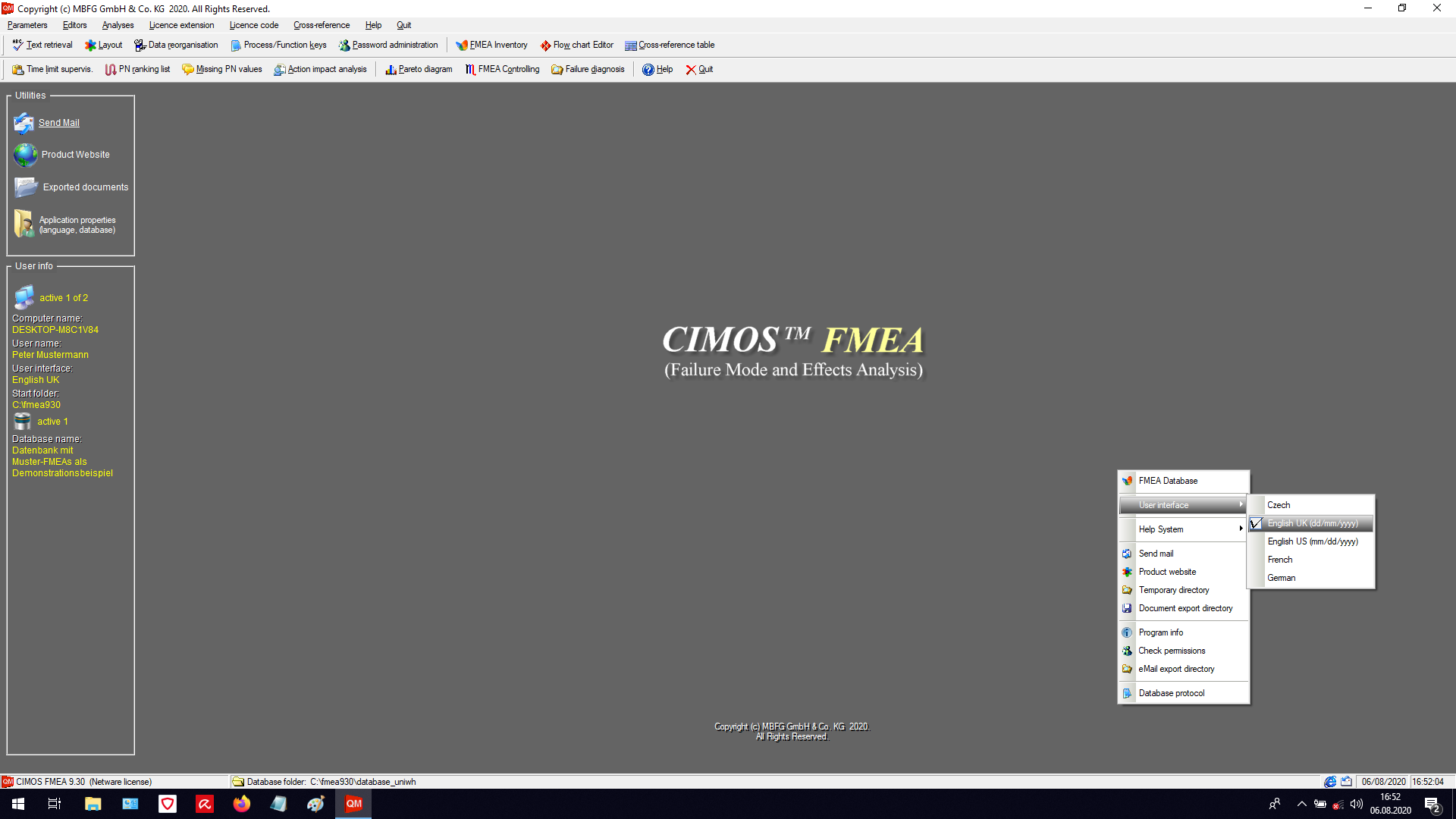Open the Exported documents folder icon
Viewport: 1456px width, 819px height.
click(26, 187)
